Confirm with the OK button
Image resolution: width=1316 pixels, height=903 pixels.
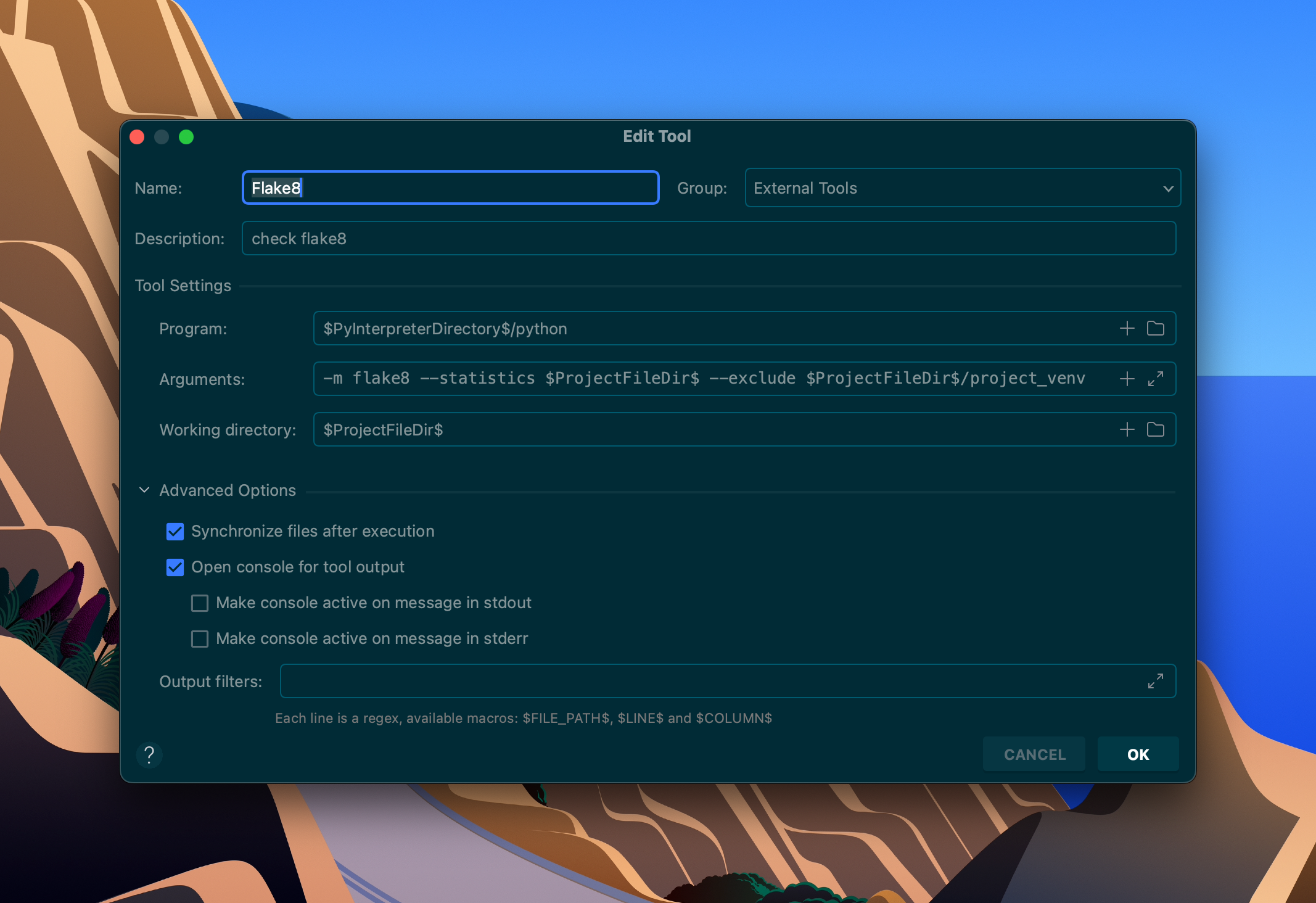tap(1137, 754)
